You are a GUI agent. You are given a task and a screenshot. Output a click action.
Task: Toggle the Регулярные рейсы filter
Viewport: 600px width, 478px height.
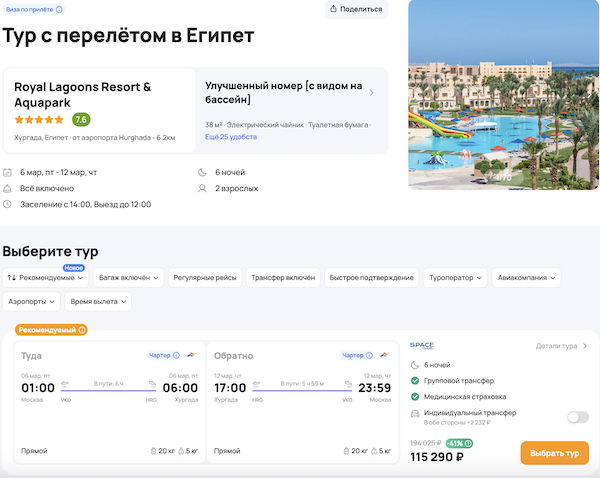(205, 277)
